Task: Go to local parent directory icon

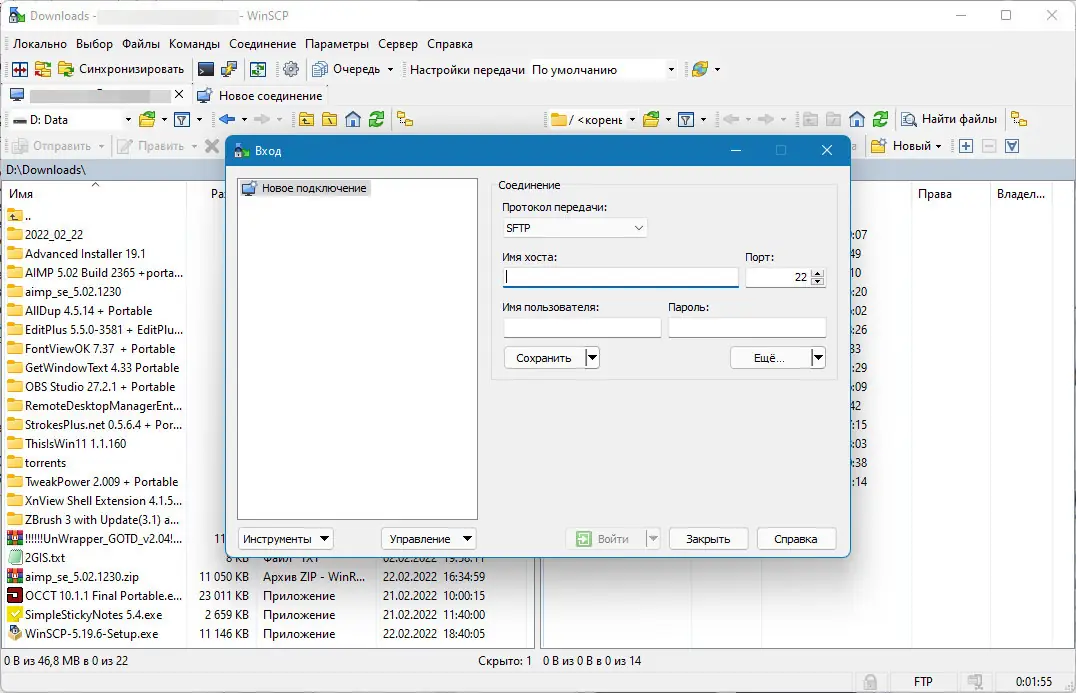Action: [306, 119]
